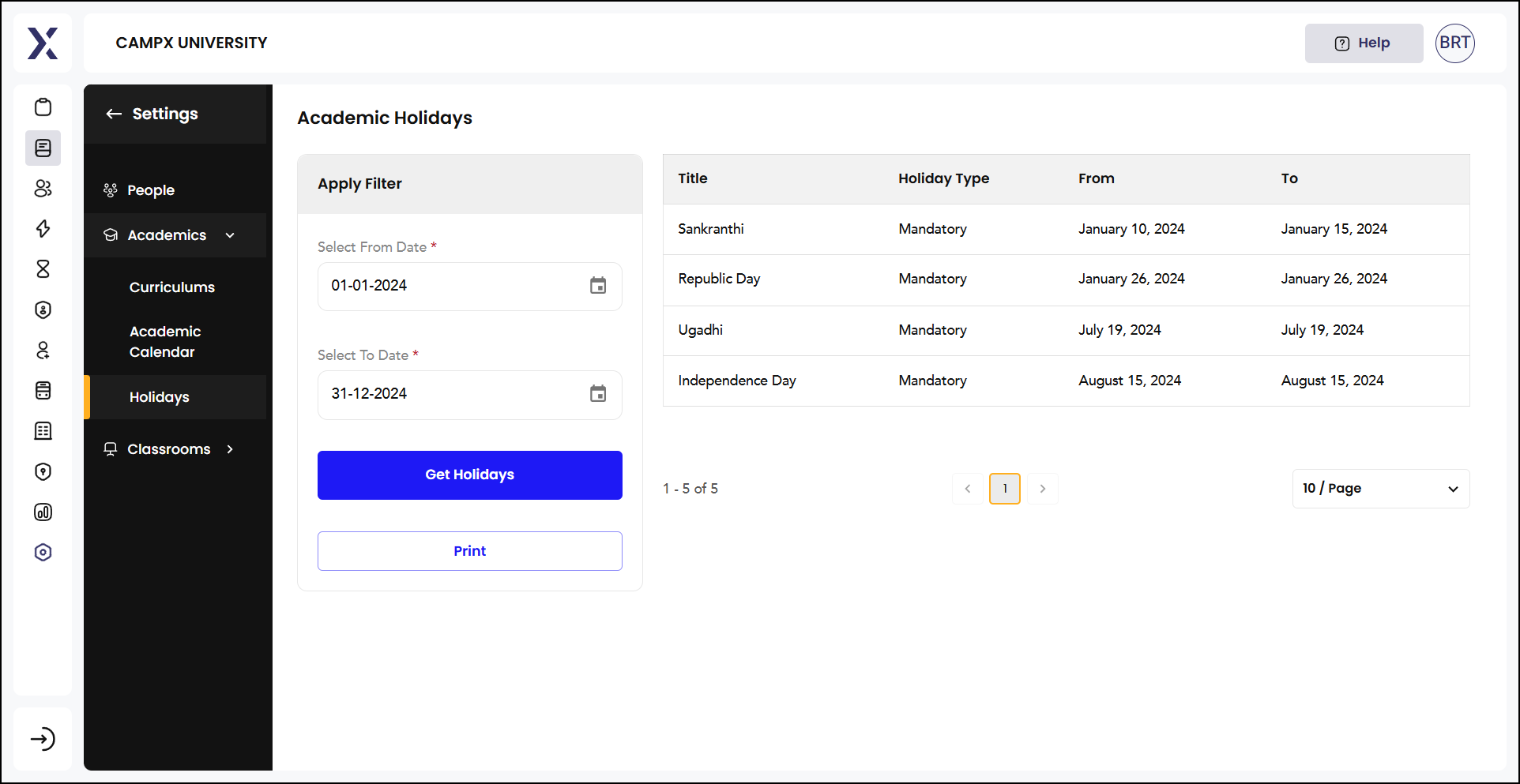This screenshot has height=784, width=1520.
Task: Go to previous page arrow
Action: coord(968,489)
